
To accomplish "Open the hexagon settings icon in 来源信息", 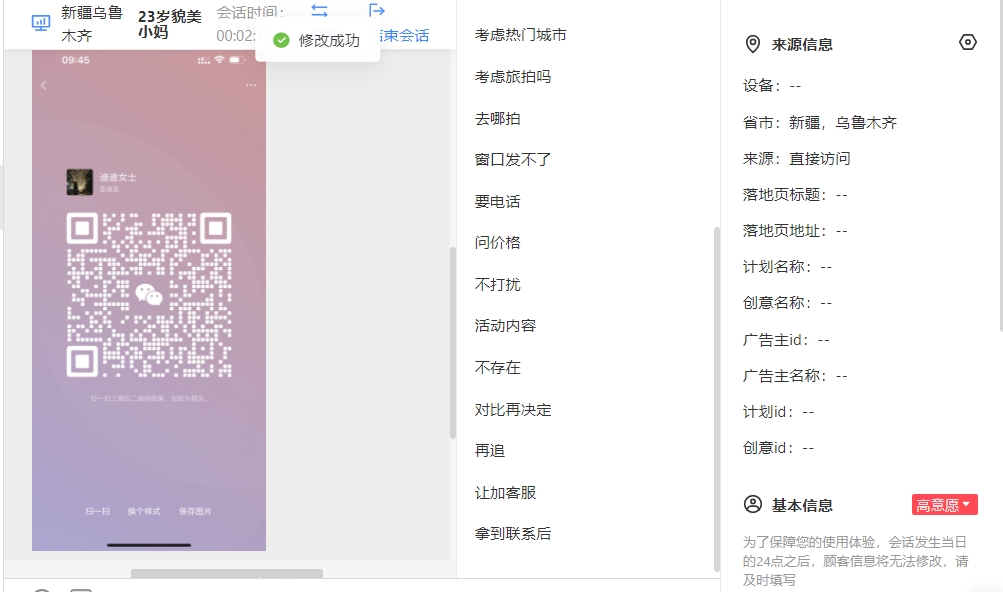I will coord(968,42).
